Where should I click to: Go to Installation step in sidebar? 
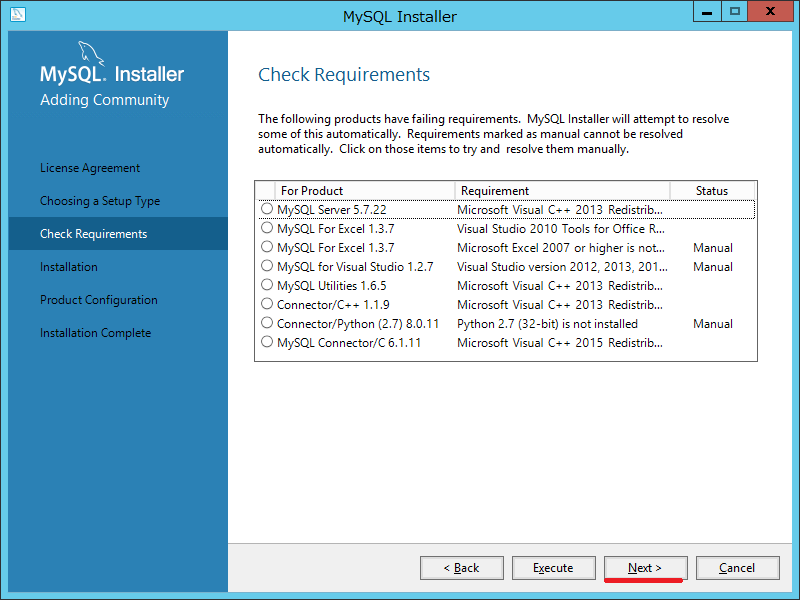pos(69,267)
